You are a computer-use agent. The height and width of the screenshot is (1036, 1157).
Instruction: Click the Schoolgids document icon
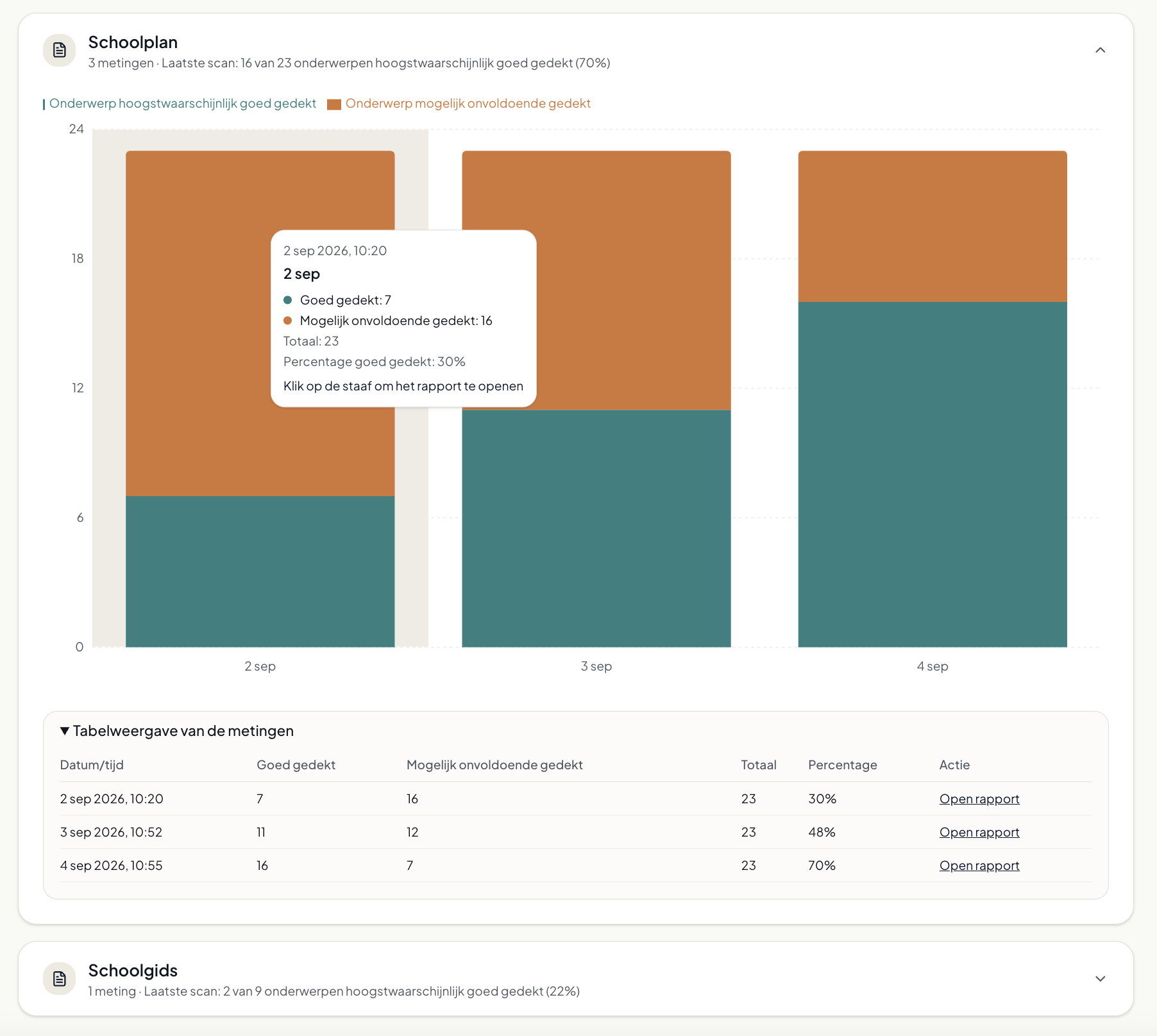click(60, 978)
